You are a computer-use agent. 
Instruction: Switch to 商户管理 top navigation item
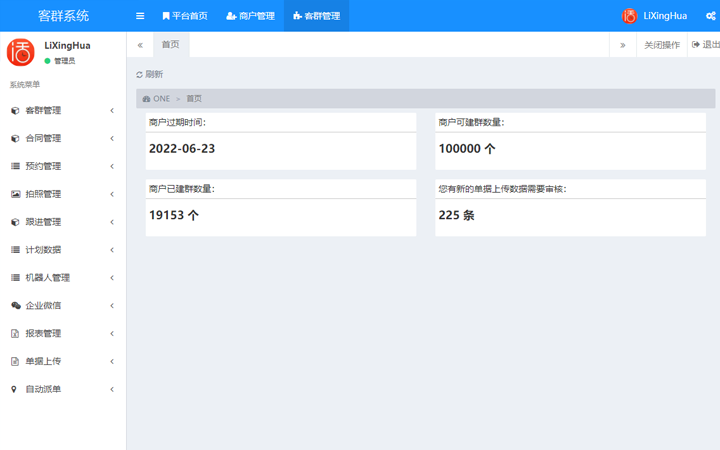click(x=250, y=16)
